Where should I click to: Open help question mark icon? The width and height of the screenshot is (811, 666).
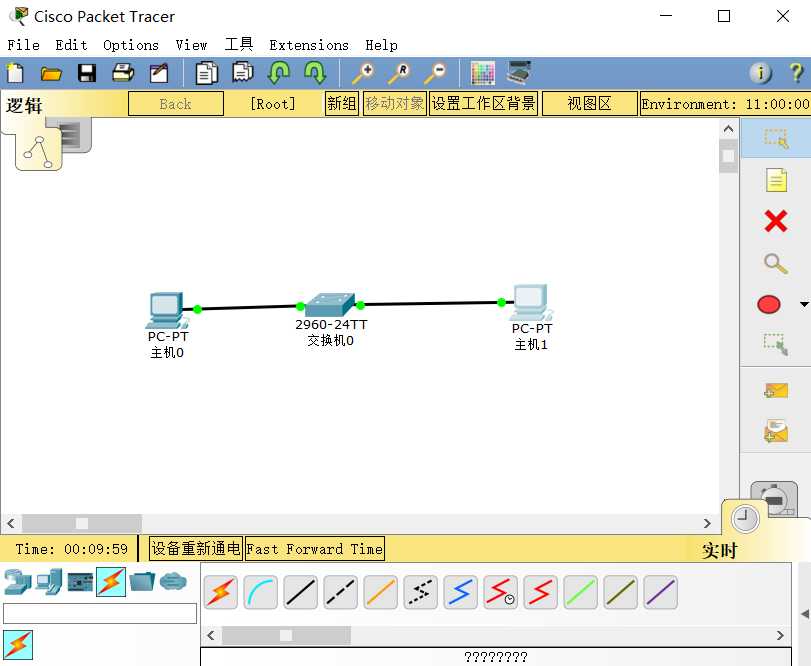point(797,73)
